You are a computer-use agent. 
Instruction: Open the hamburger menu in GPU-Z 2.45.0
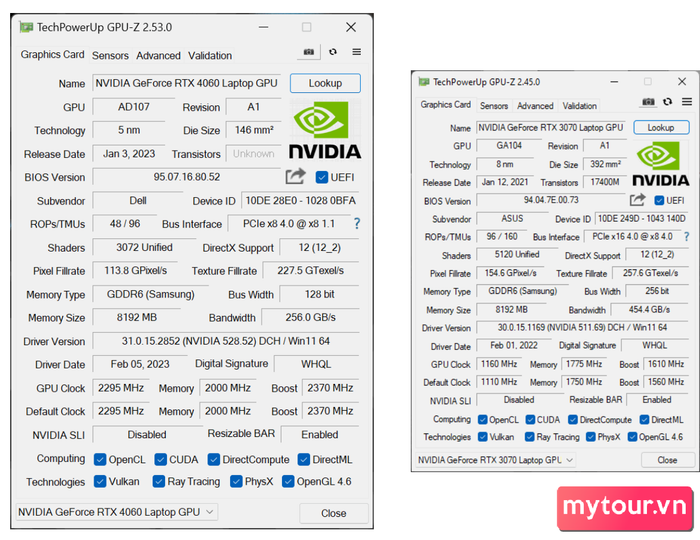pyautogui.click(x=687, y=102)
